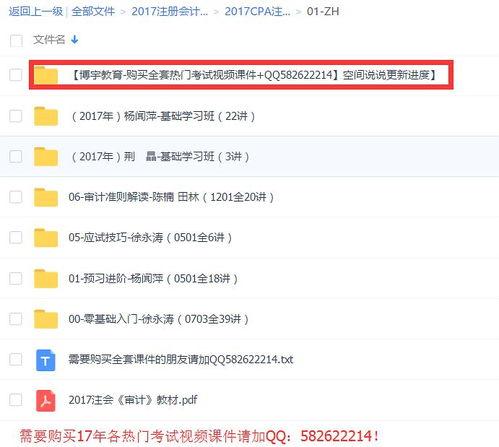Select checkbox for 2017注会《审计》教材.pdf

tap(16, 400)
